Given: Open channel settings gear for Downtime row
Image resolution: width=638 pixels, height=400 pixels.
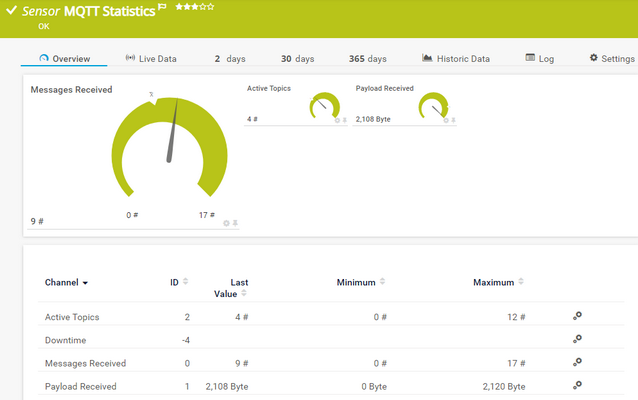Looking at the screenshot, I should [577, 339].
